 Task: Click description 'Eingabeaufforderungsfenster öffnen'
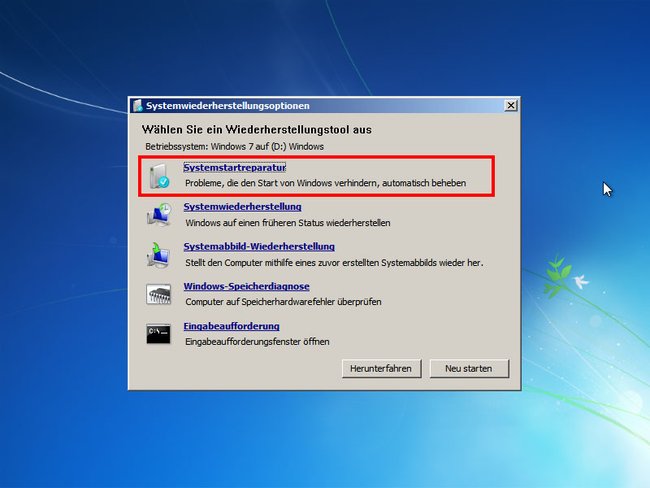coord(257,342)
